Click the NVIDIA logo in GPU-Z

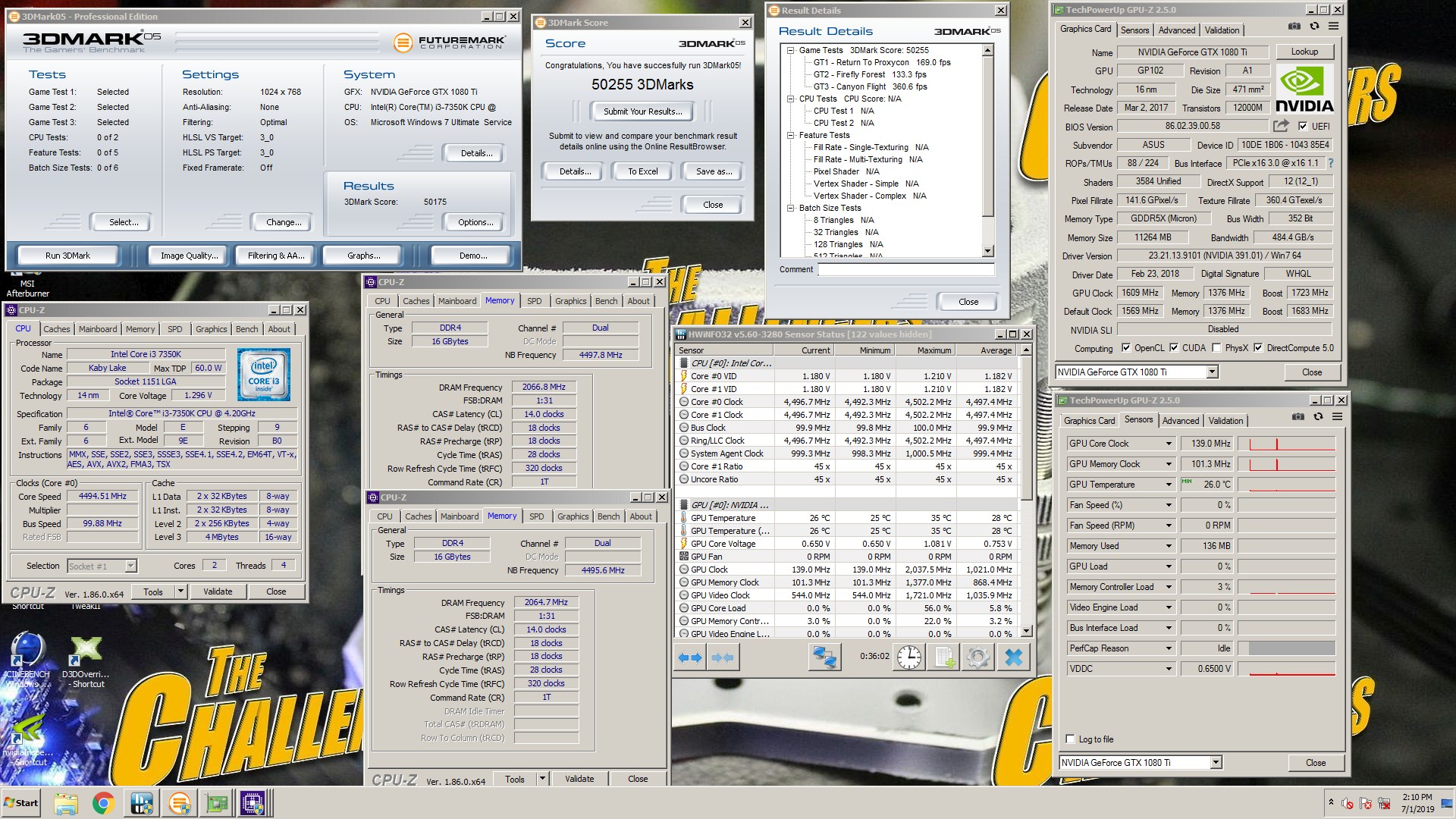(x=1304, y=90)
